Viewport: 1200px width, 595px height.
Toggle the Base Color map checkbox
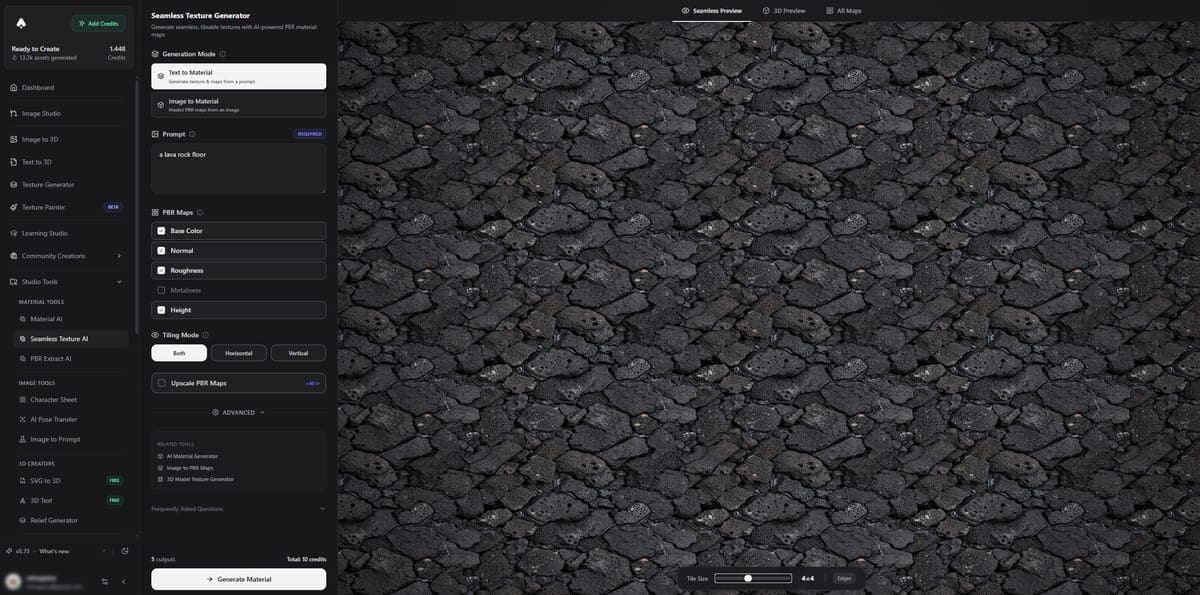point(161,231)
